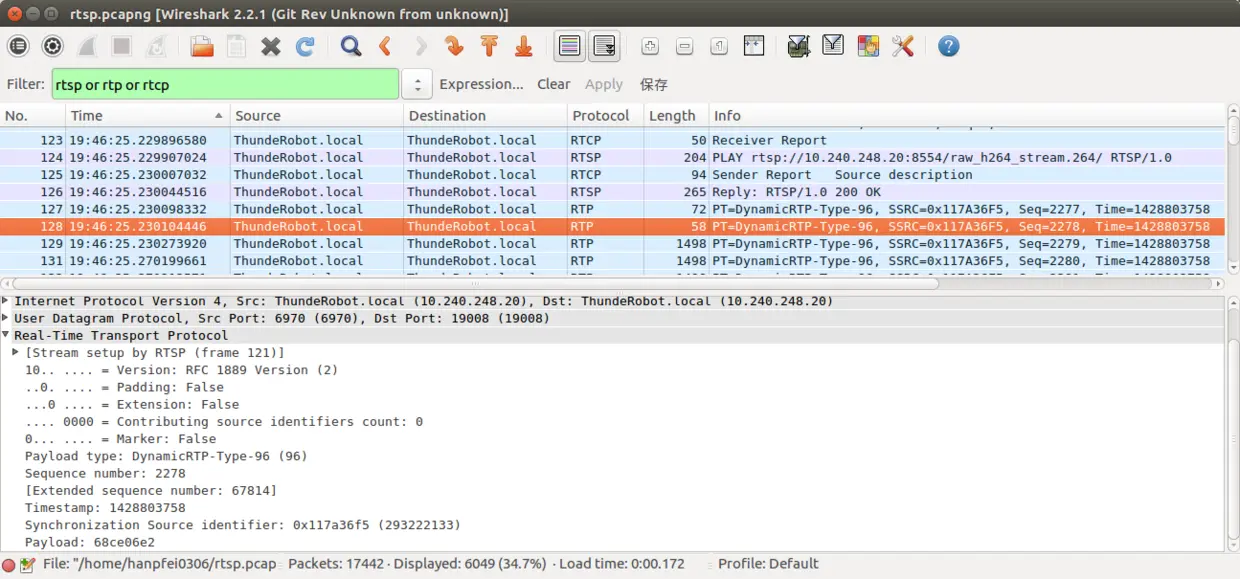Screen dimensions: 1240x579
Task: Click the 保存 filter save button
Action: [x=654, y=84]
